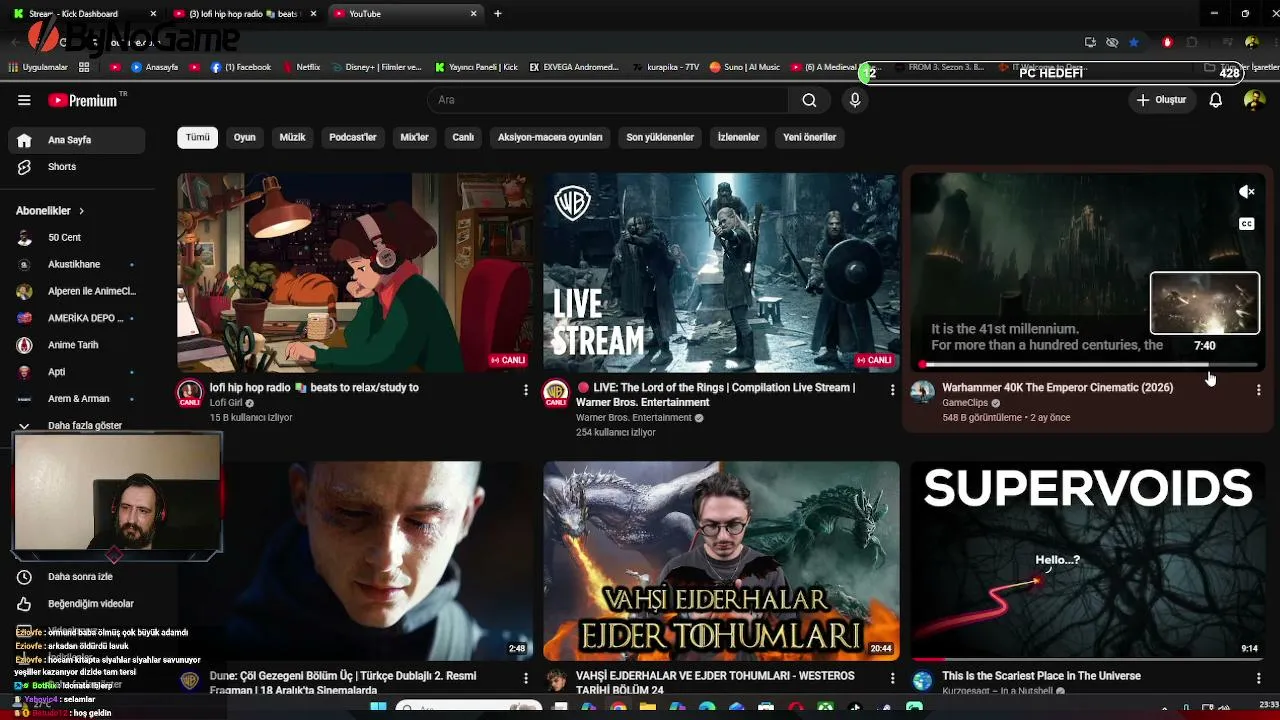Open the Alperen ile AnimeCl... subscription
This screenshot has width=1280, height=720.
point(77,292)
